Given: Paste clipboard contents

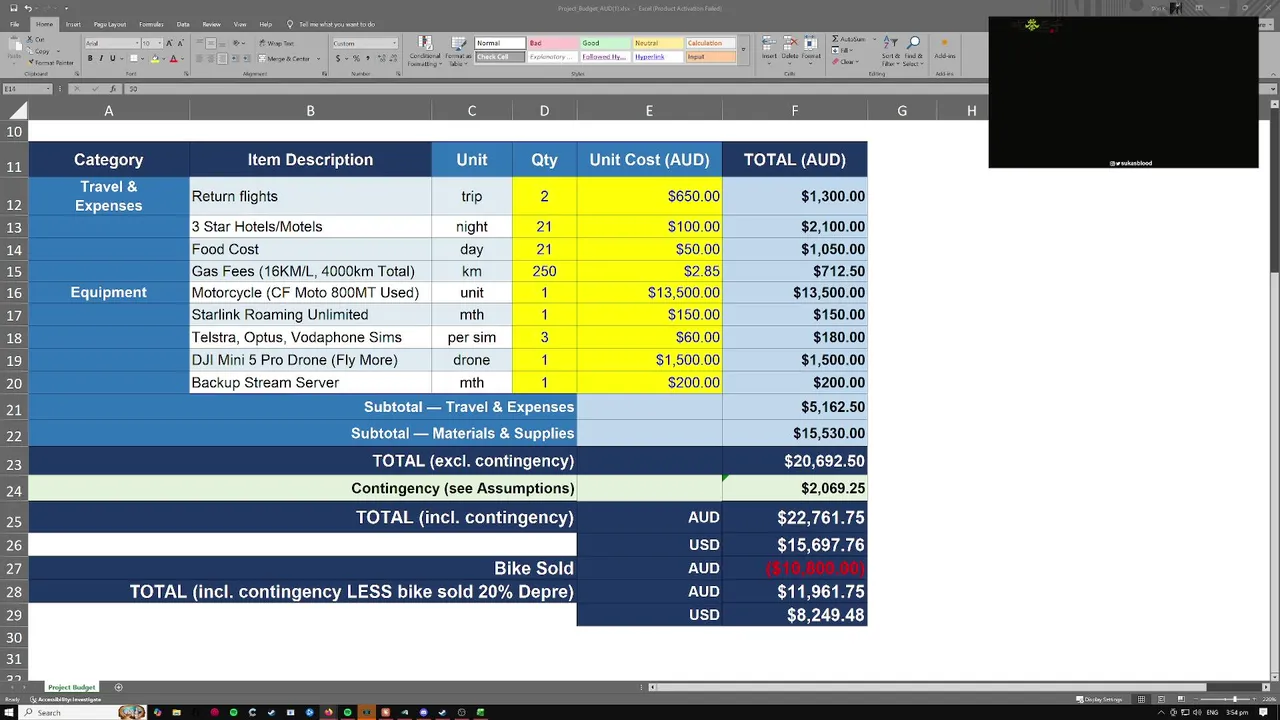Looking at the screenshot, I should (13, 48).
